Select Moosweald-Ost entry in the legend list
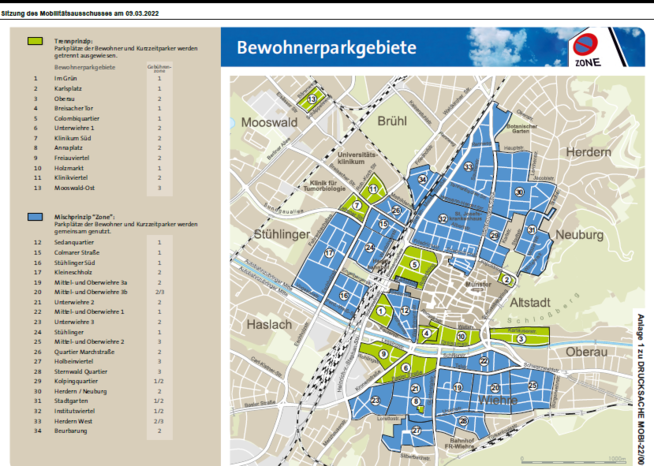This screenshot has width=654, height=466. (x=77, y=187)
